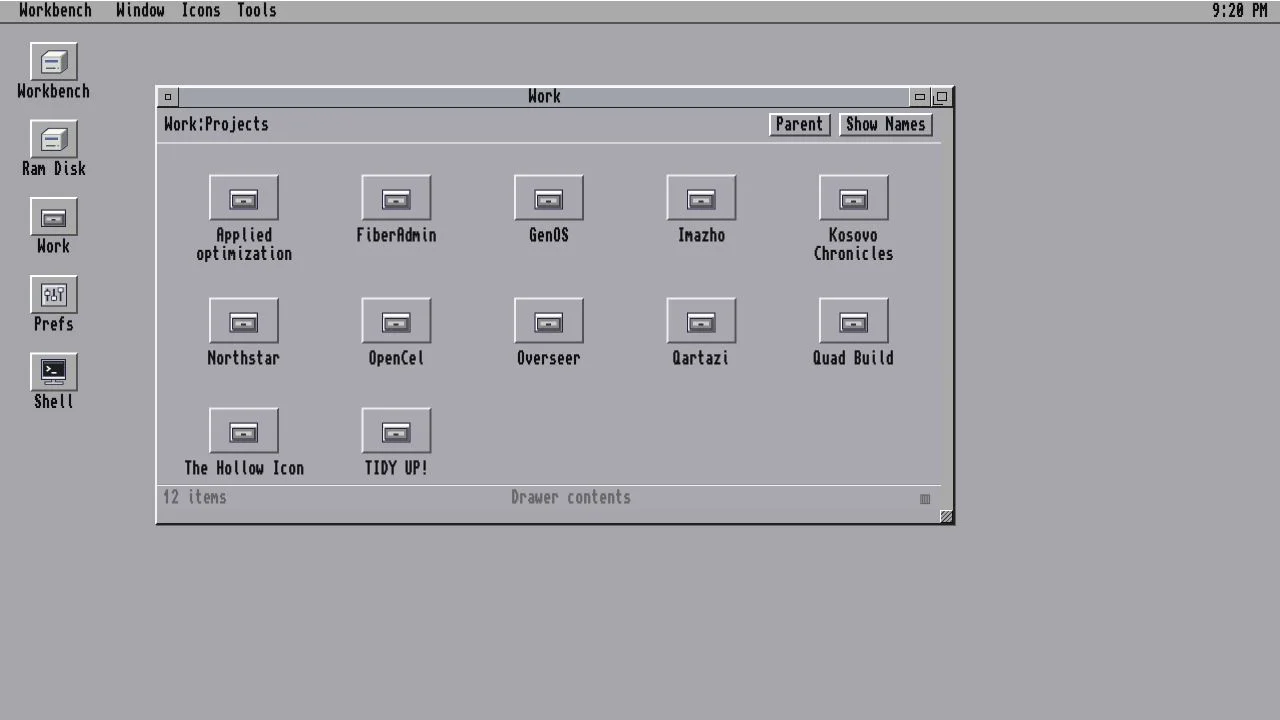Select the GenOS drawer icon

tap(548, 198)
